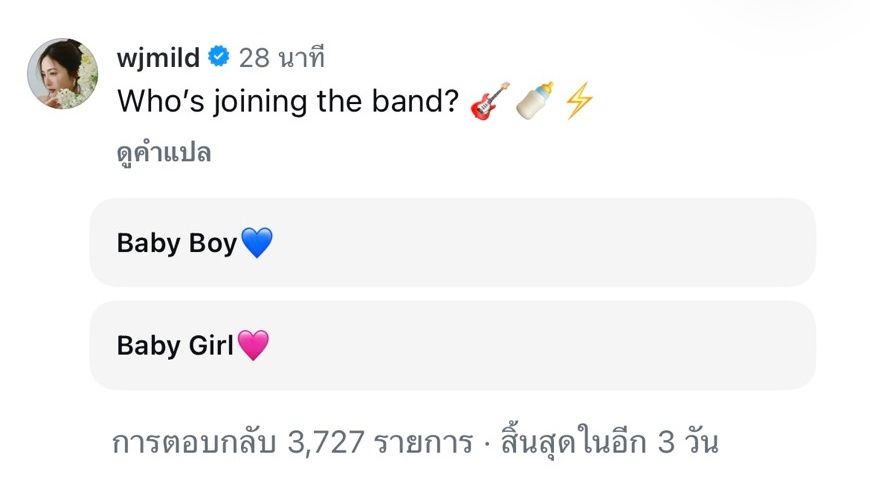Click the 28 นาที timestamp

pos(282,57)
